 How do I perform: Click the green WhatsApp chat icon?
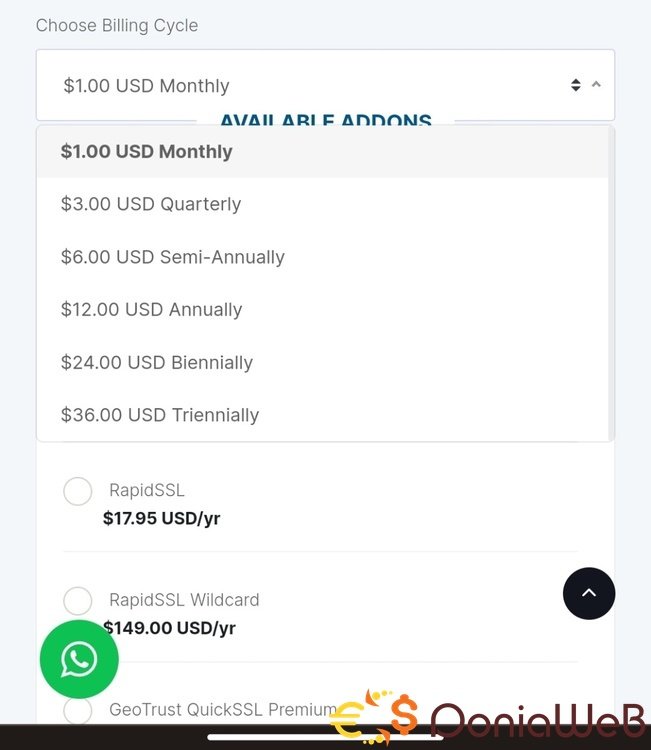click(x=79, y=659)
